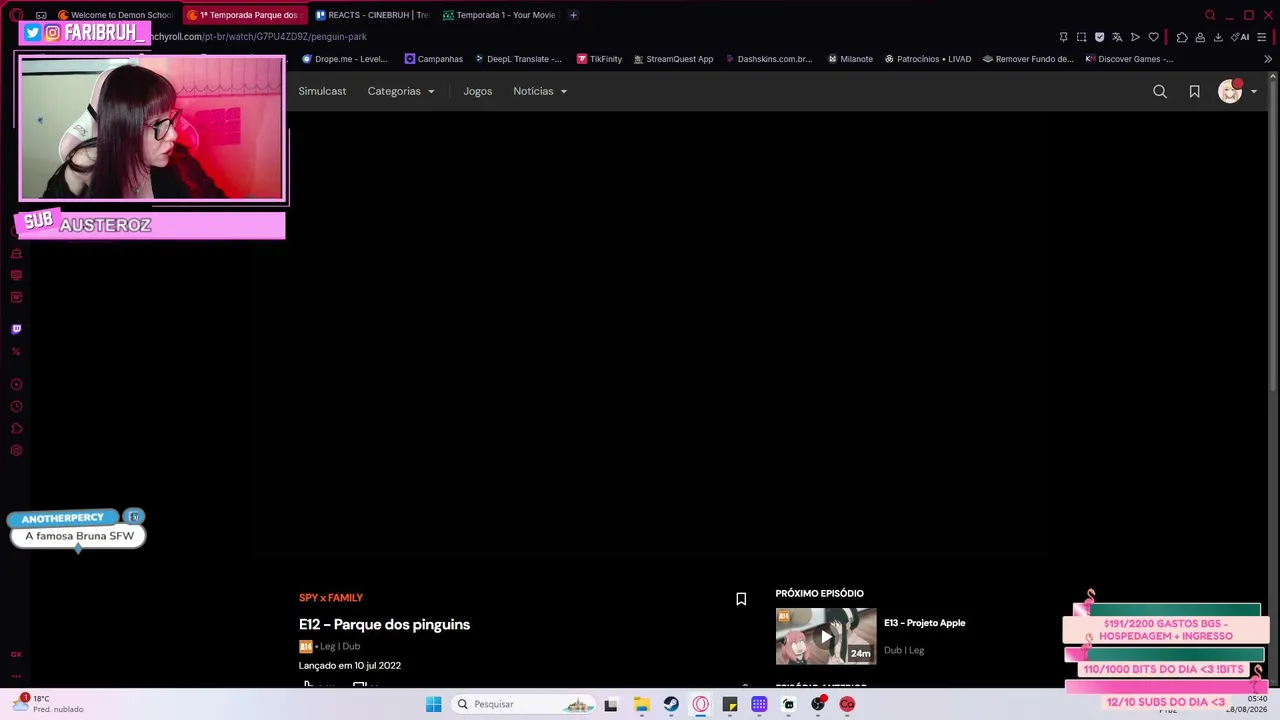Click the browser address bar URL
This screenshot has height=720, width=1280.
(259, 37)
